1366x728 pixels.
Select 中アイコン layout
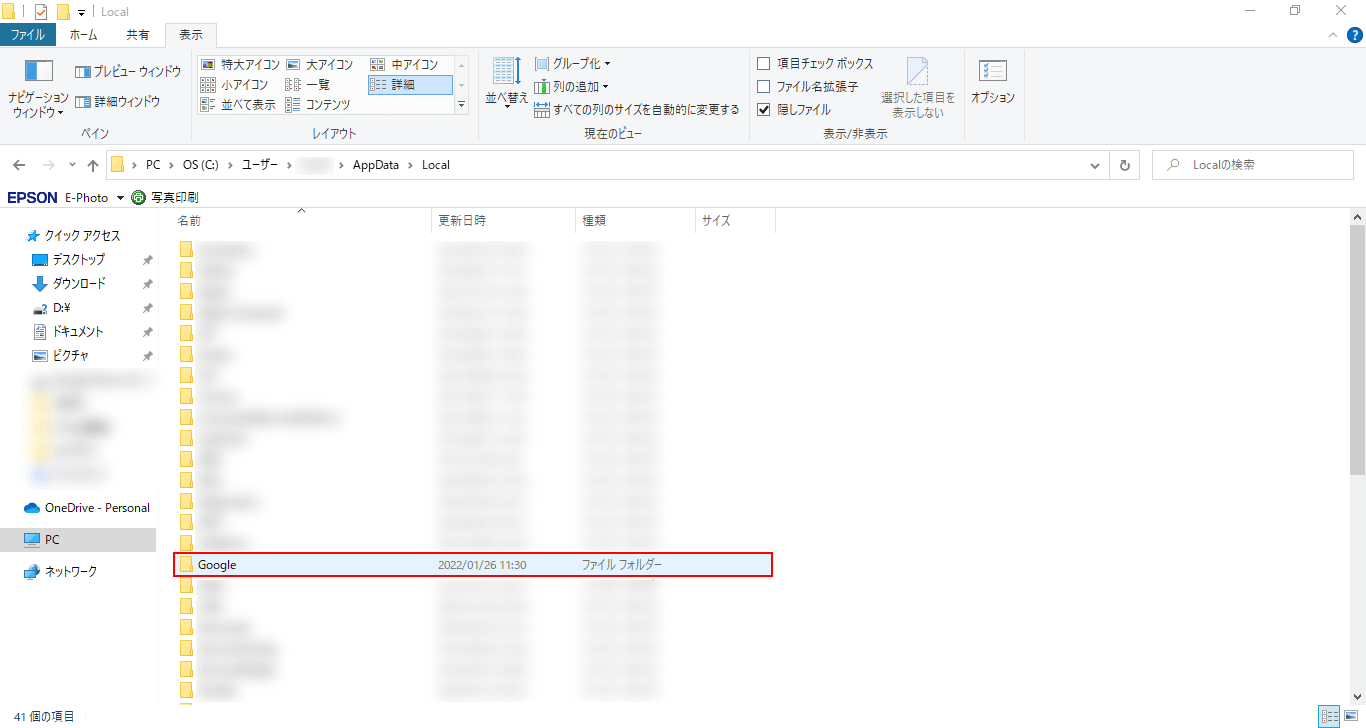click(x=405, y=65)
